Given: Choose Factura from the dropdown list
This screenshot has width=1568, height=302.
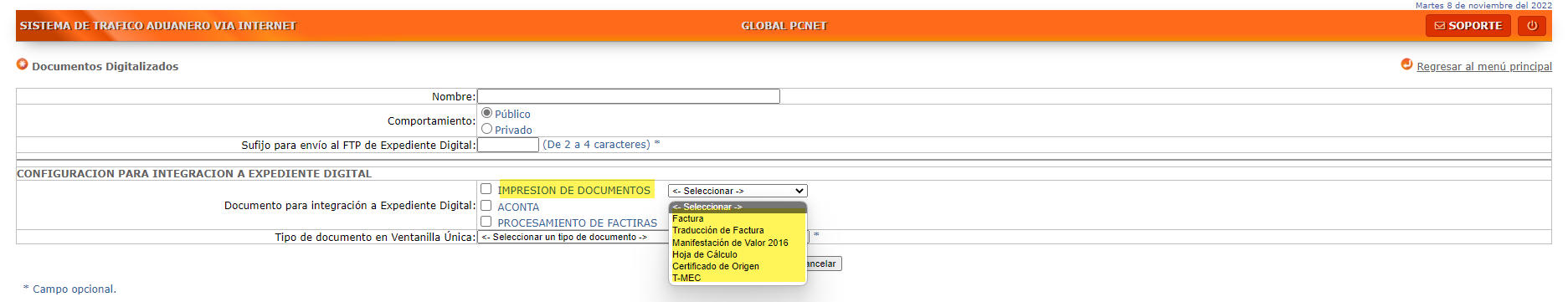Looking at the screenshot, I should 738,218.
